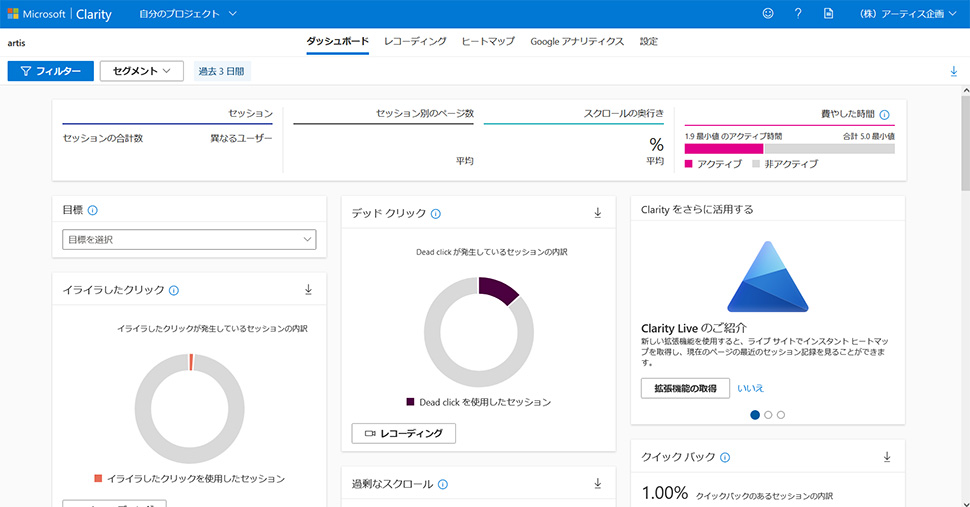The height and width of the screenshot is (507, 970).
Task: Click the Microsoft Clarity logo
Action: click(x=59, y=14)
